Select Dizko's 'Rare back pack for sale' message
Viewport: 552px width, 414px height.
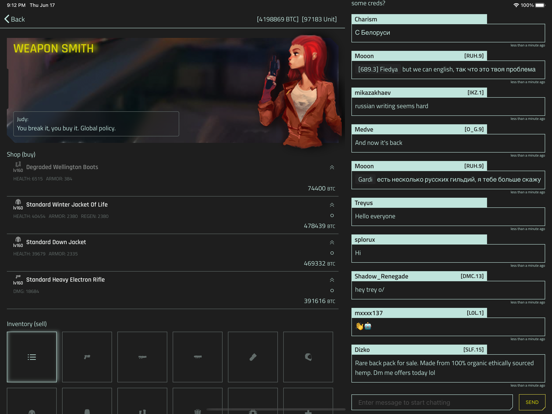click(448, 368)
